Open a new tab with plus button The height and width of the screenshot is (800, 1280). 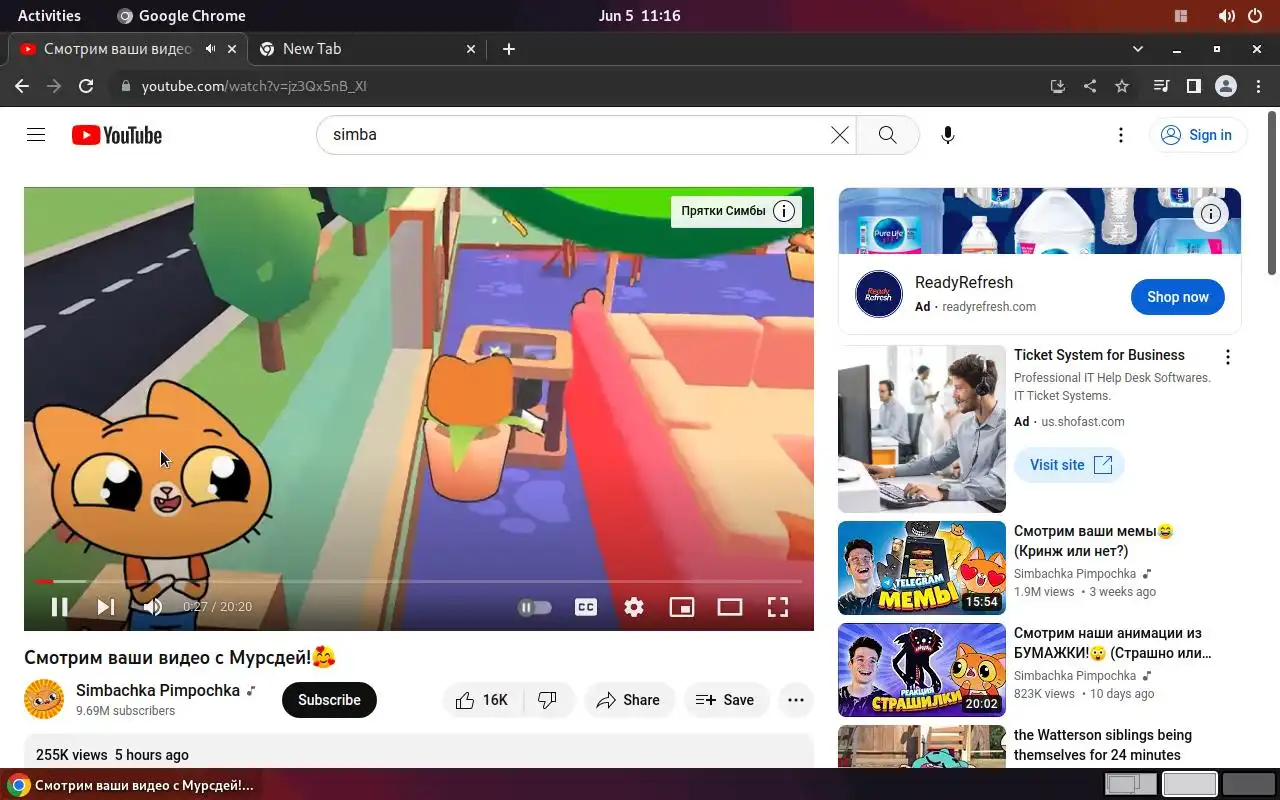click(x=509, y=49)
